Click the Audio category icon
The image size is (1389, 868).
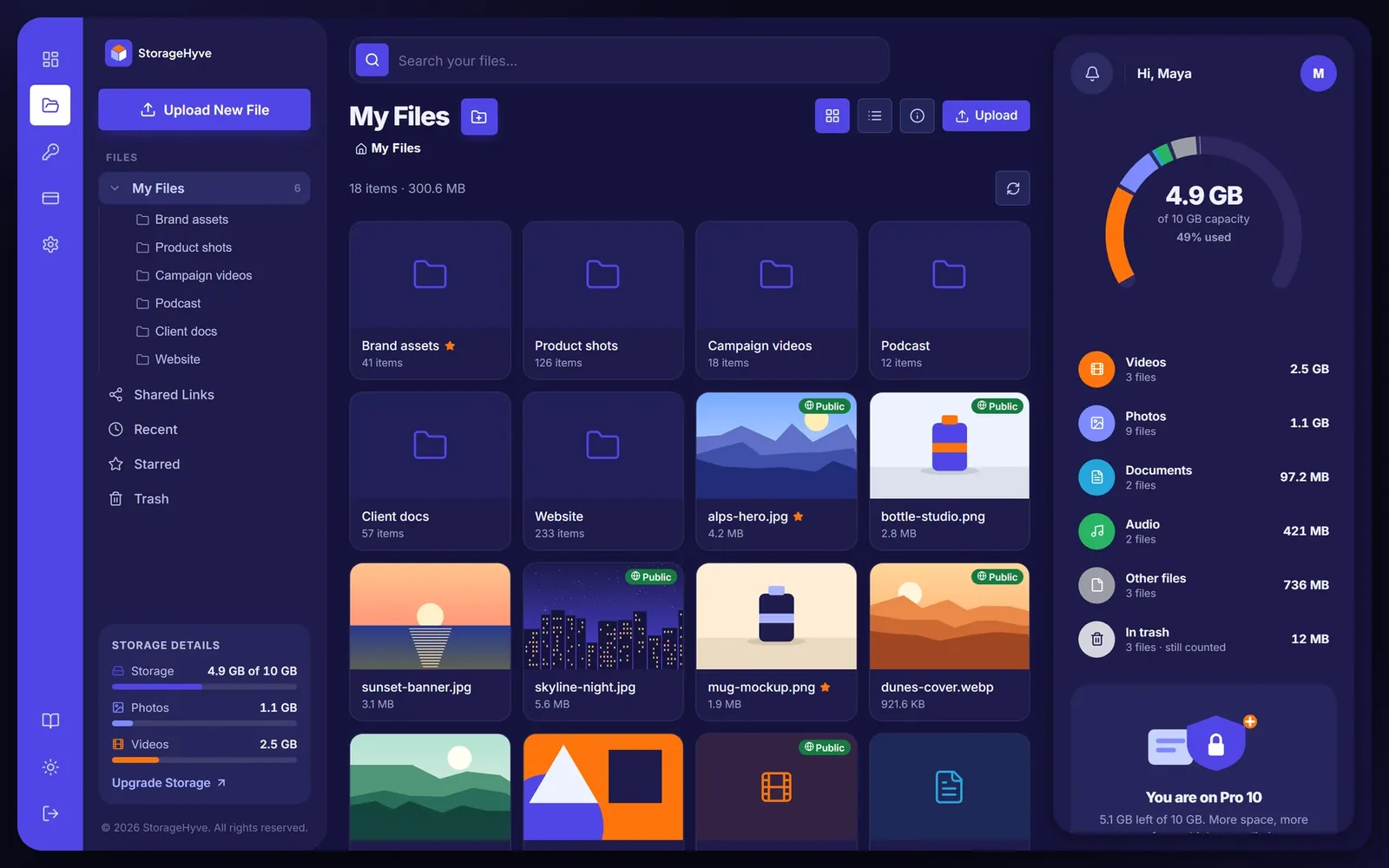pyautogui.click(x=1096, y=531)
